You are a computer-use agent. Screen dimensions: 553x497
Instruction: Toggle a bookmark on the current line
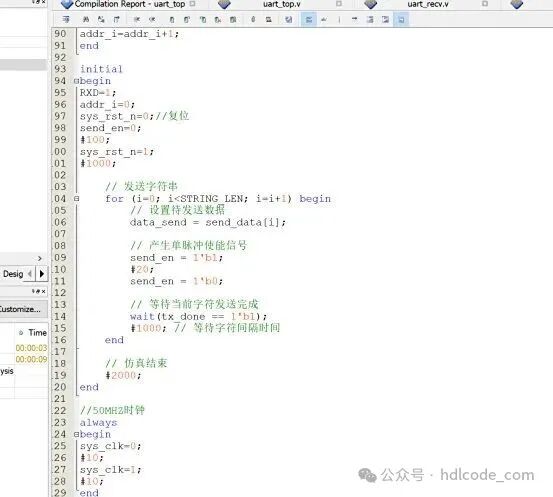172,19
